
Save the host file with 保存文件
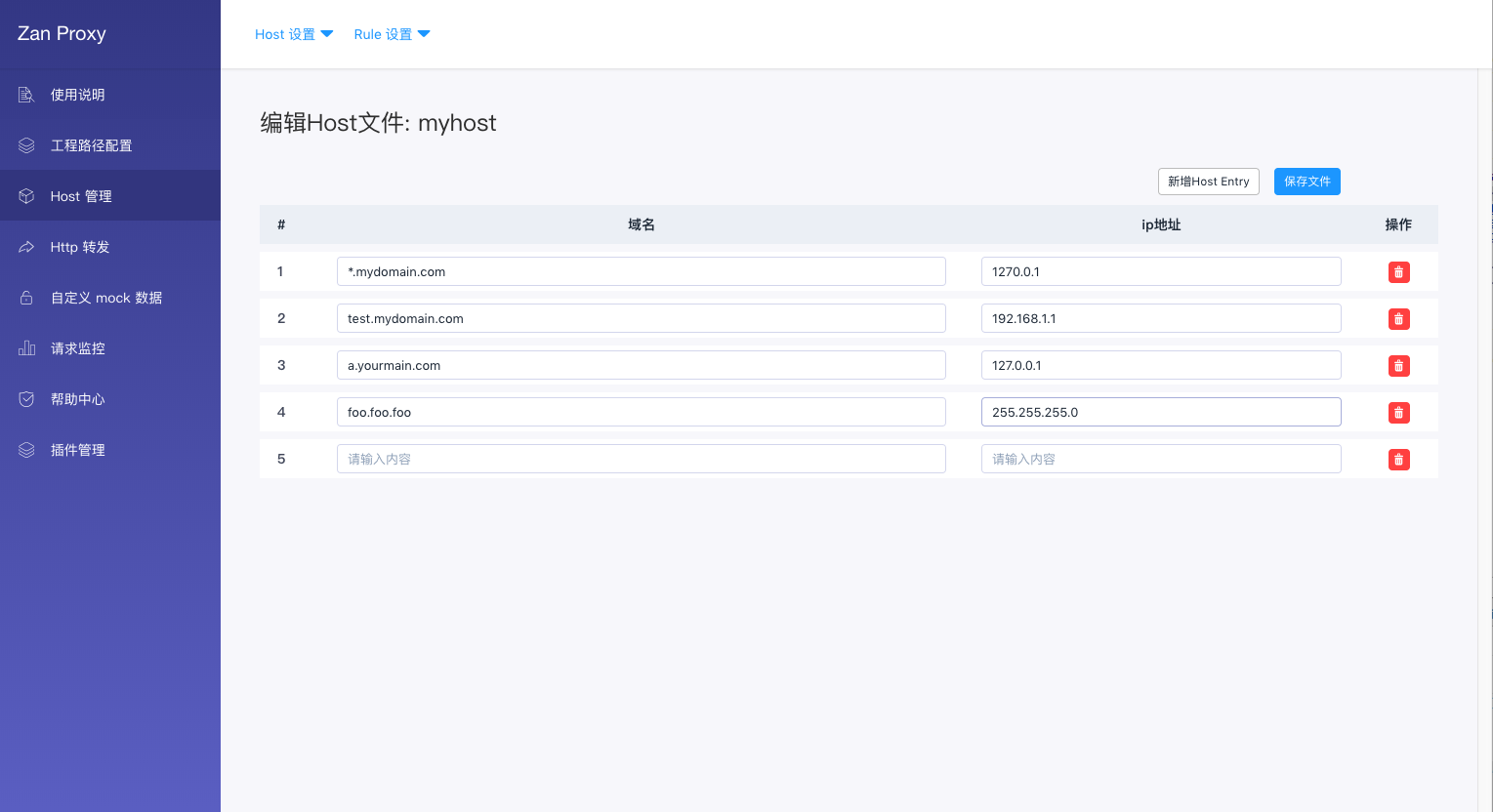coord(1306,181)
